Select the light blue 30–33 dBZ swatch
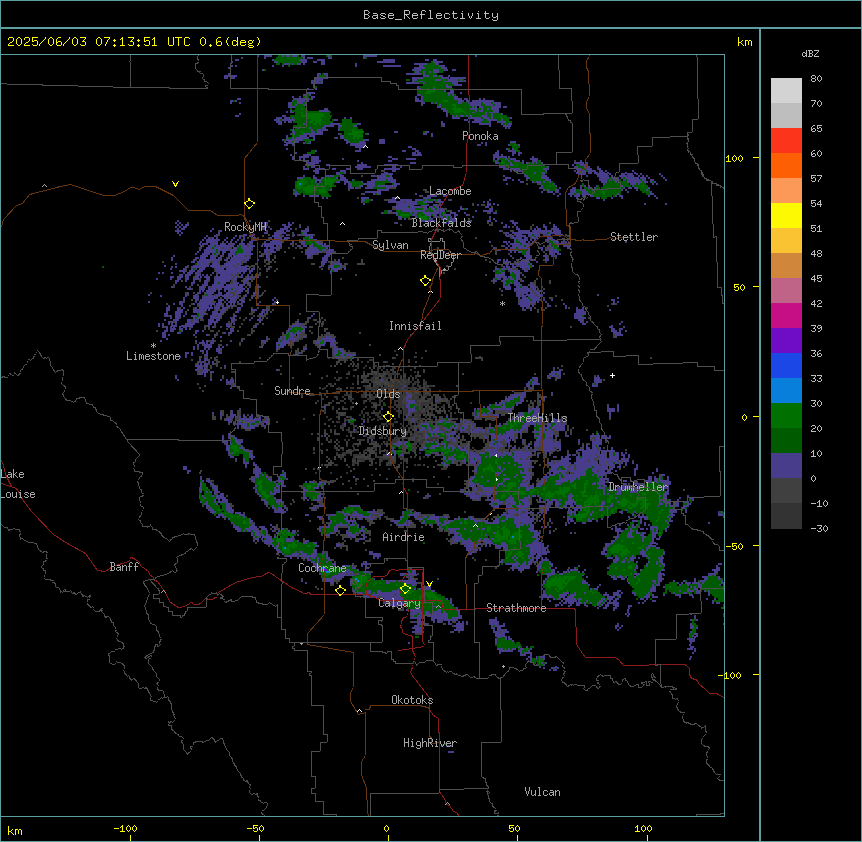 point(786,390)
